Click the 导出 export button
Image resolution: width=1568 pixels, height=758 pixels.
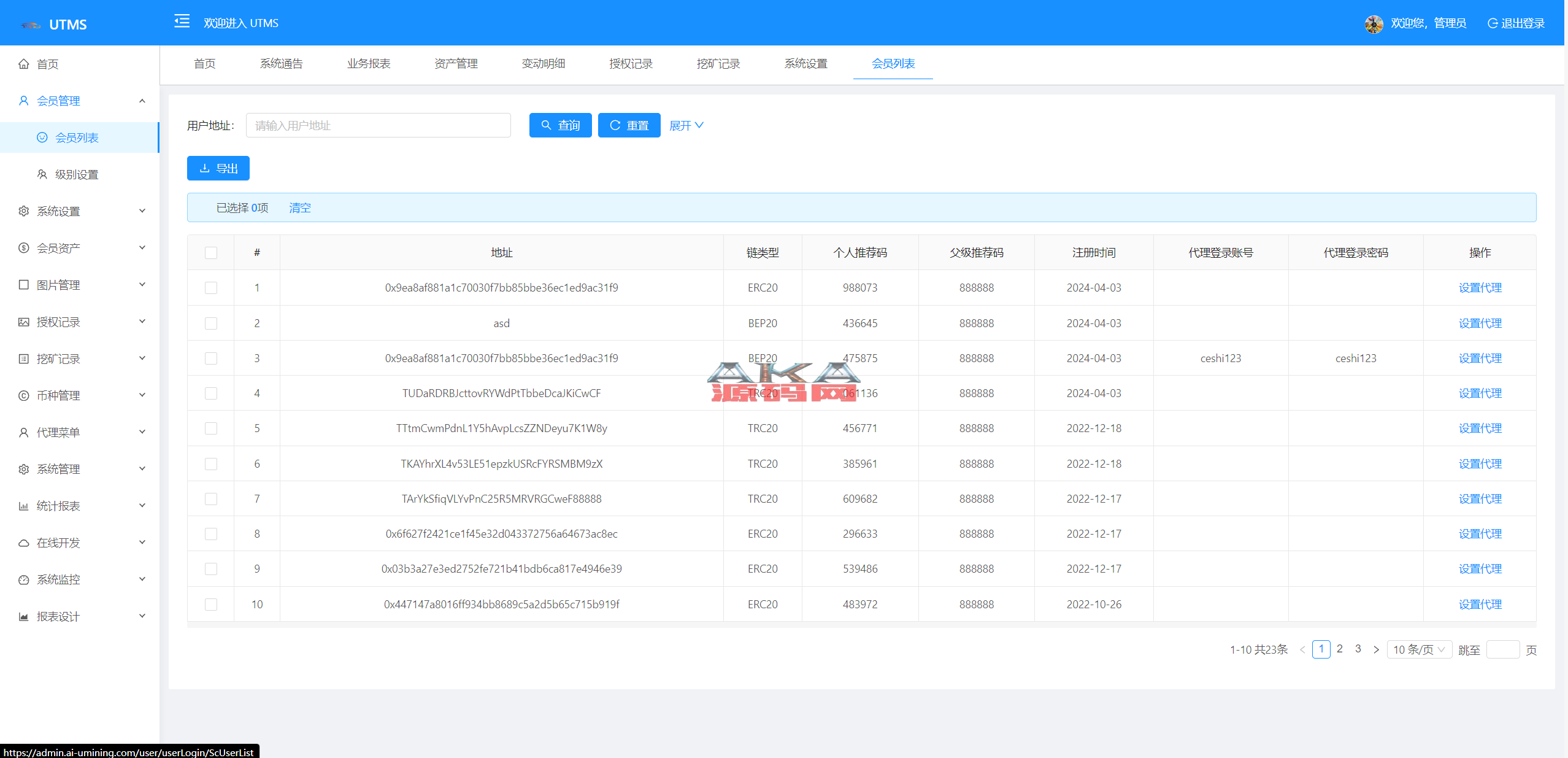218,168
